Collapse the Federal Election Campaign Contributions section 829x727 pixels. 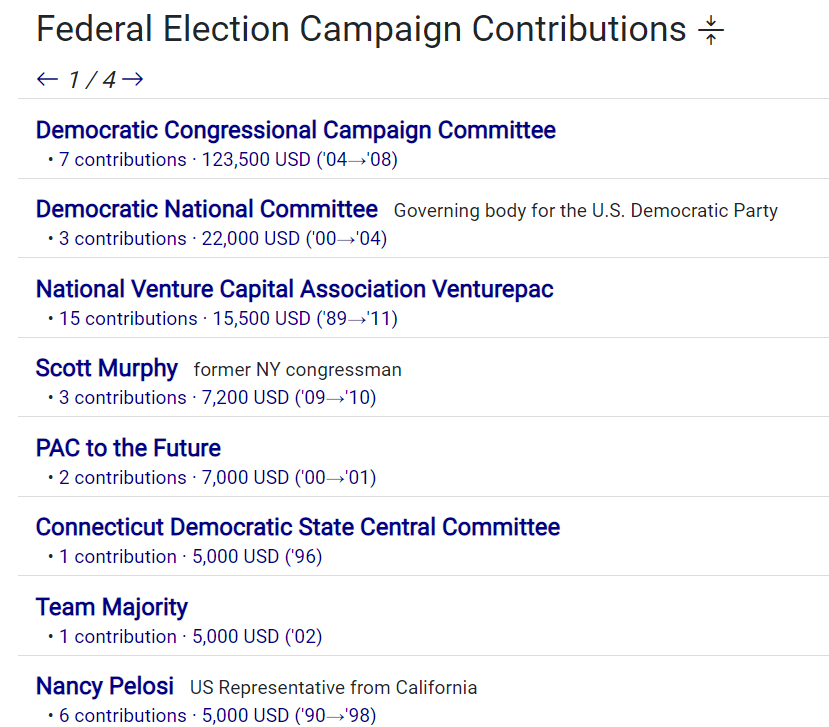711,30
